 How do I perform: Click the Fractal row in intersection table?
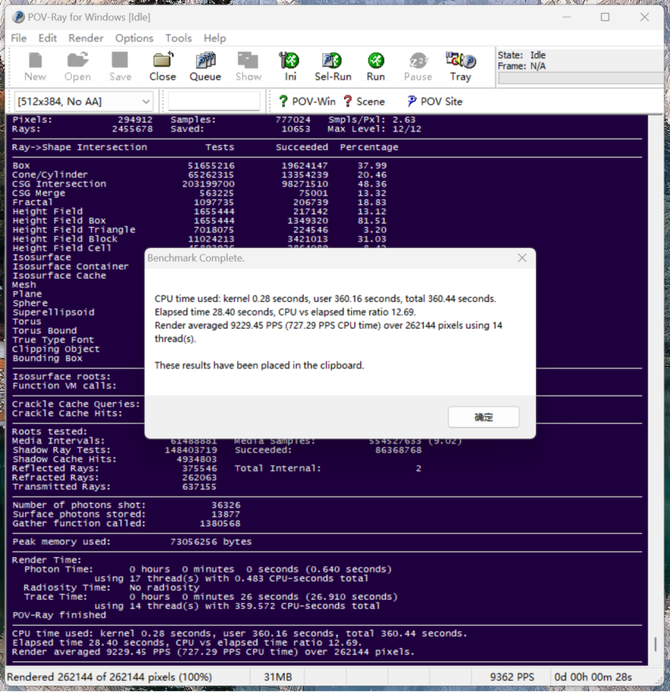click(x=199, y=202)
